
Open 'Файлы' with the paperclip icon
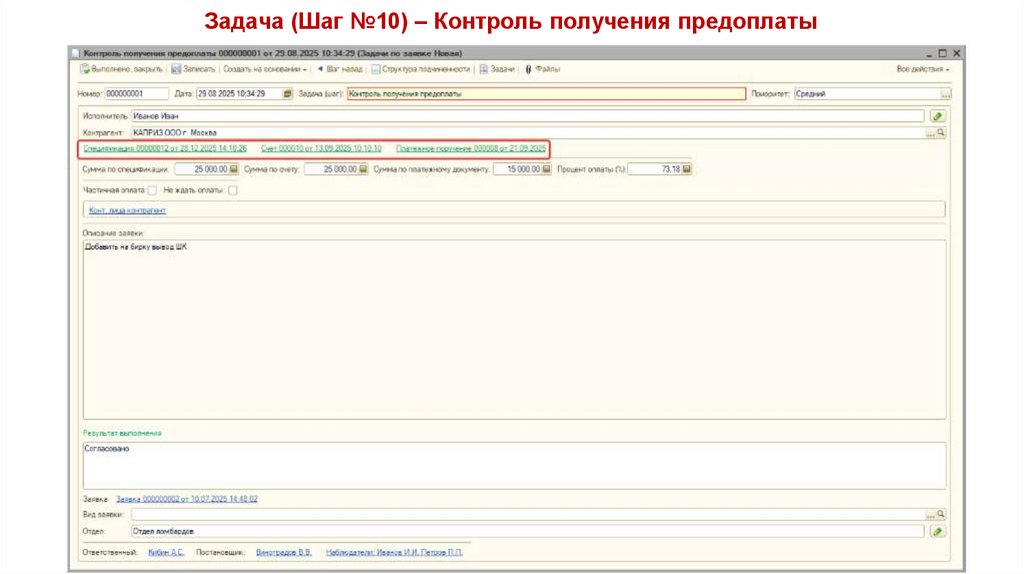[x=543, y=69]
